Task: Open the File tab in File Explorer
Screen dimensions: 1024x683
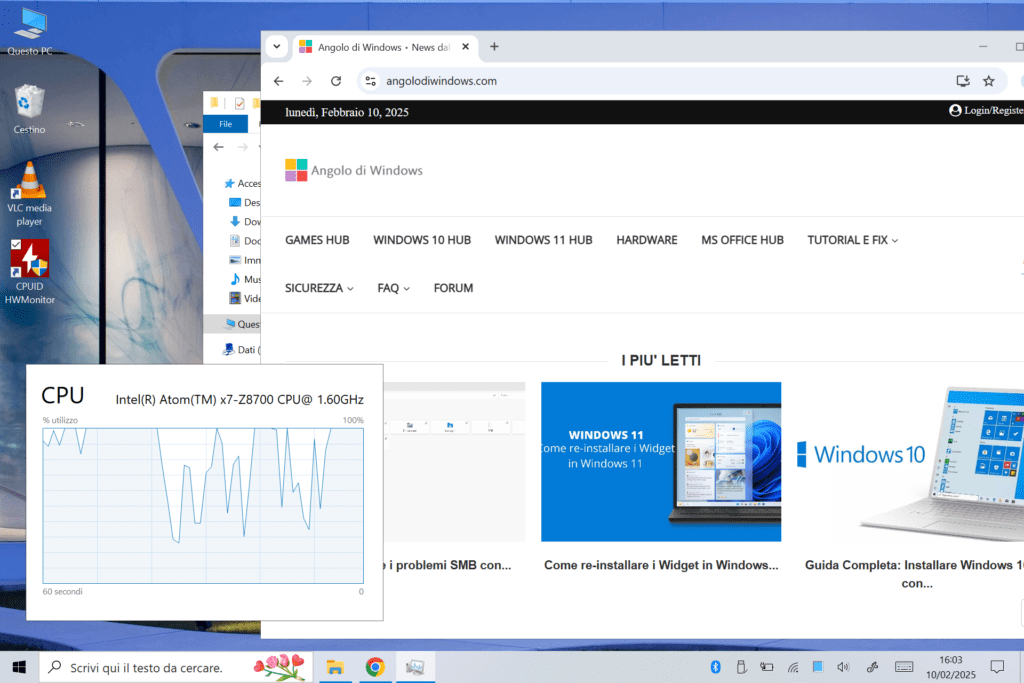Action: pos(225,124)
